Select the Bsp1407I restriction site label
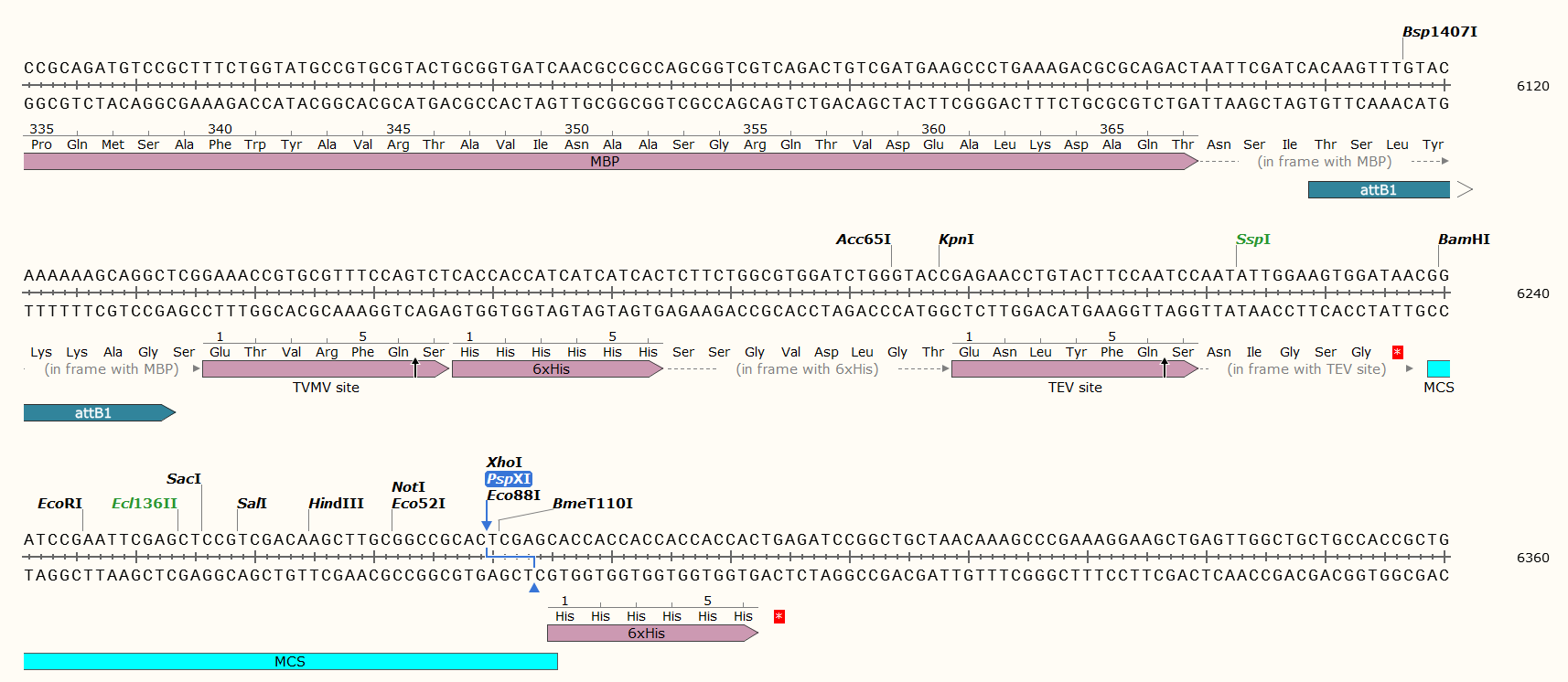1568x682 pixels. (x=1439, y=32)
